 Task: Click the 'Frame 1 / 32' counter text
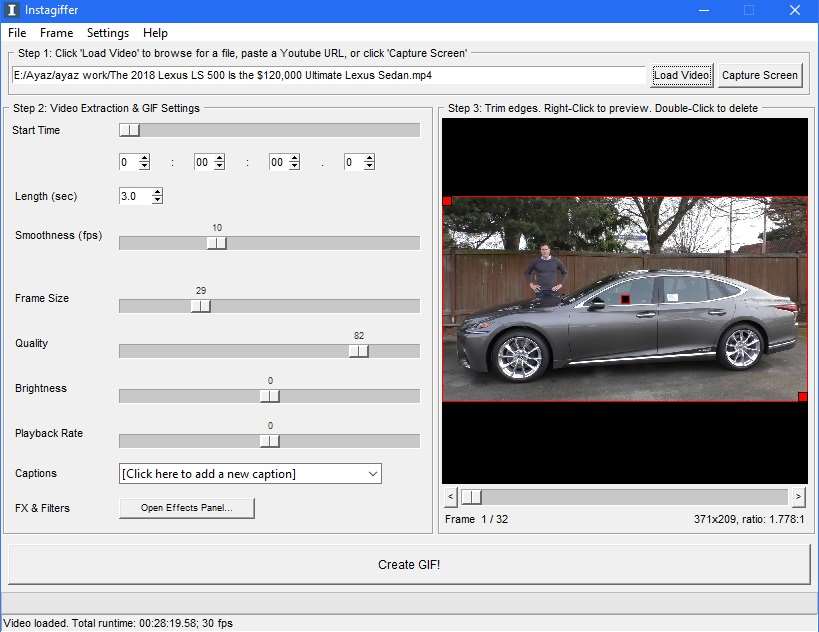click(476, 519)
